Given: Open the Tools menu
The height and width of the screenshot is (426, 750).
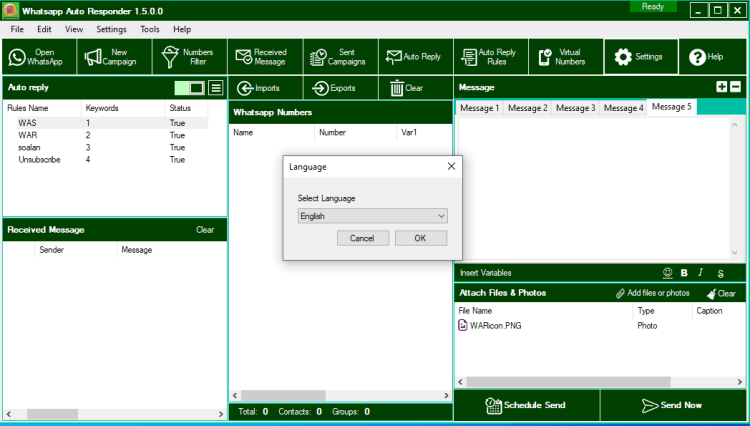Looking at the screenshot, I should tap(150, 29).
